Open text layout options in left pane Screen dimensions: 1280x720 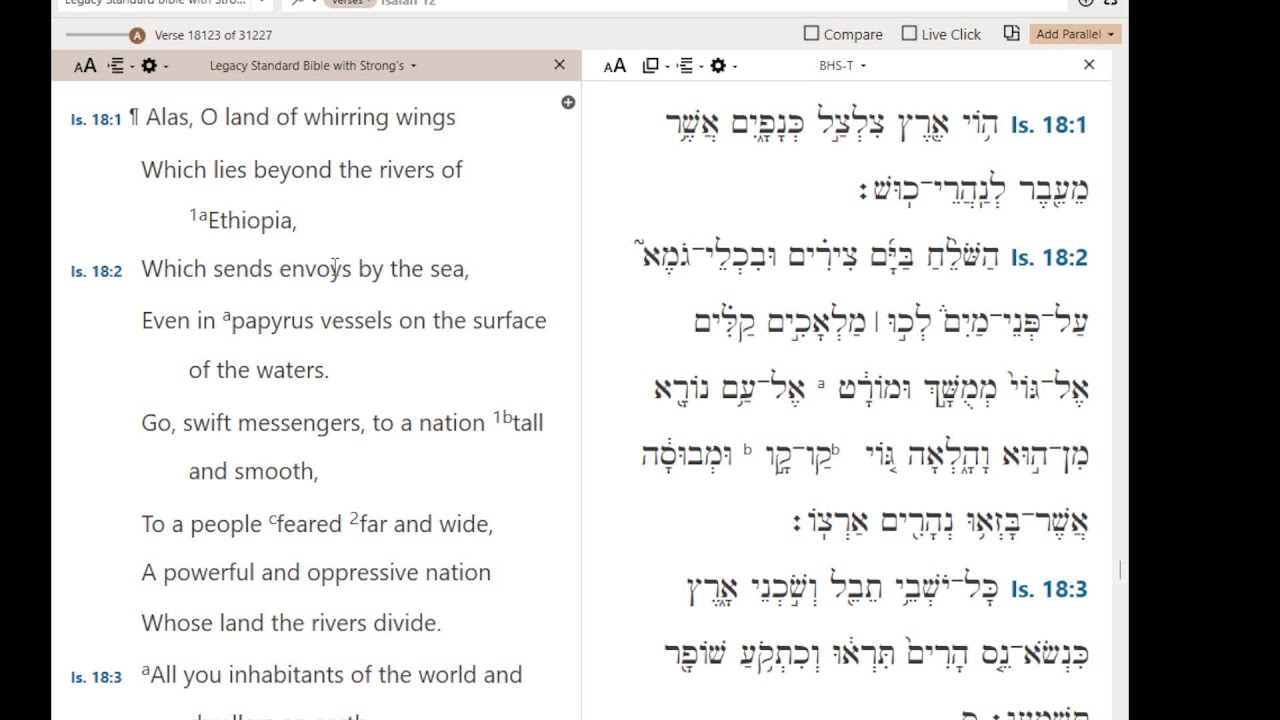119,66
